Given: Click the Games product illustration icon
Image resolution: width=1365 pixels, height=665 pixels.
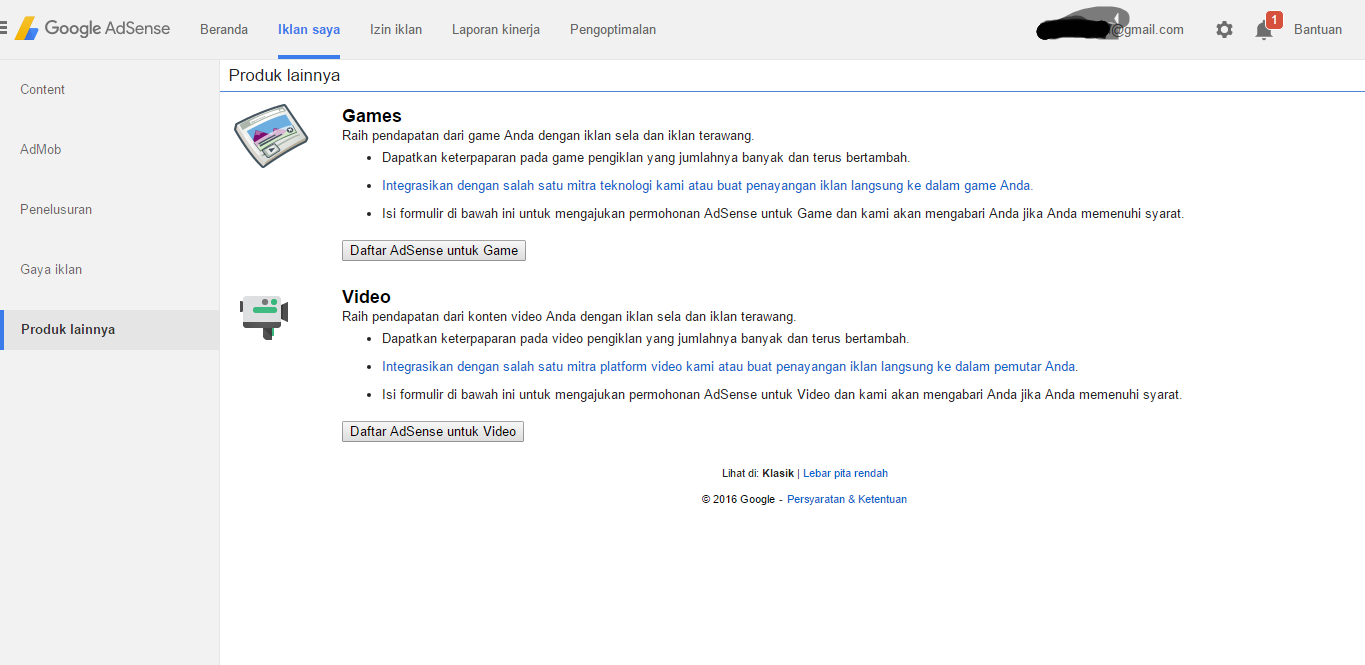Looking at the screenshot, I should [x=270, y=135].
